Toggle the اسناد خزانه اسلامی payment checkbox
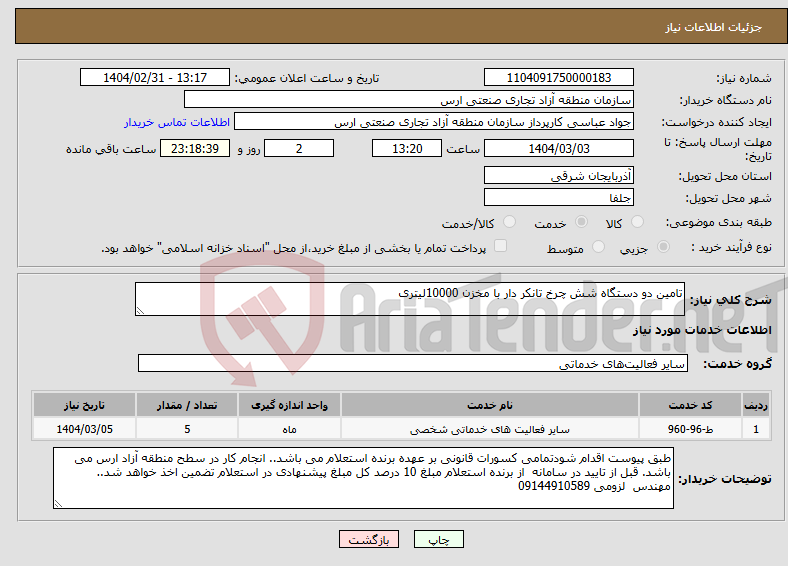The image size is (788, 566). coord(501,245)
